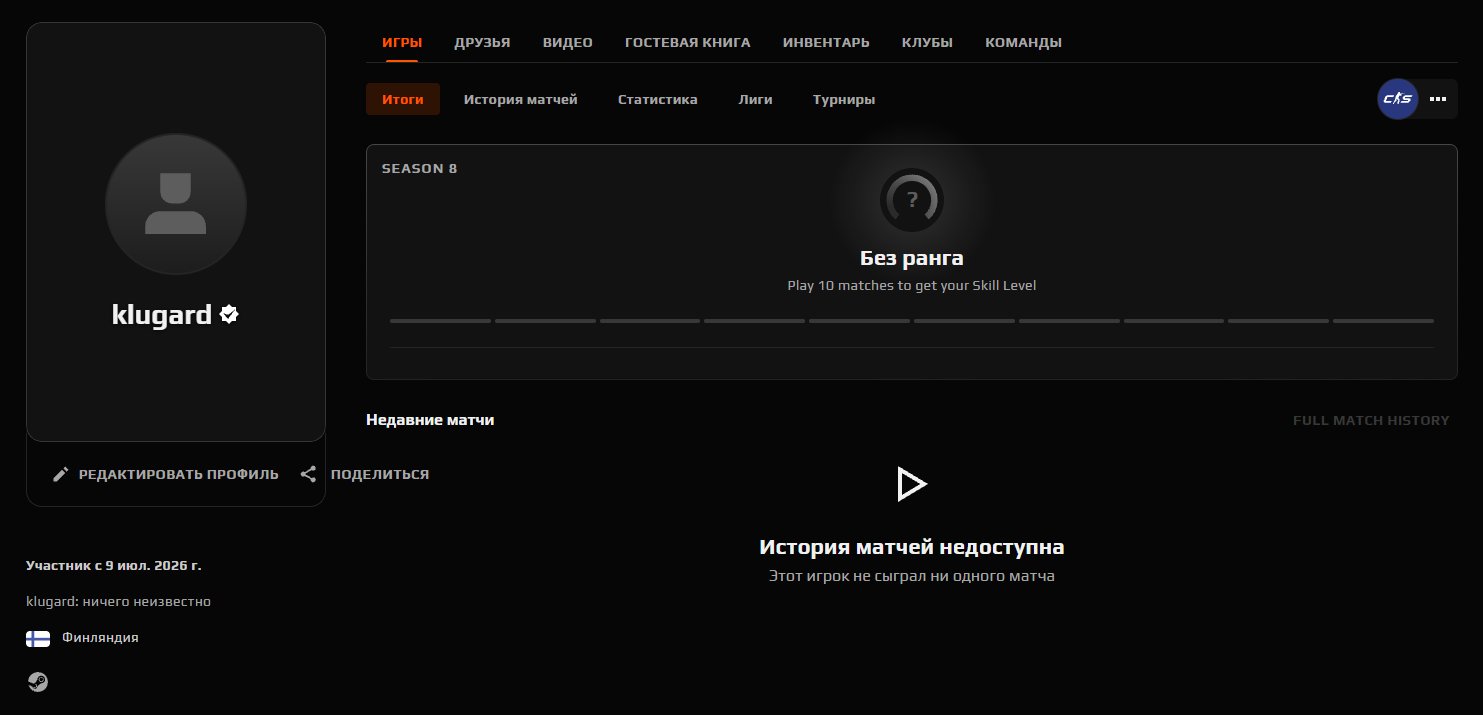Click the SEASON 8 label
This screenshot has width=1483, height=715.
(x=420, y=169)
